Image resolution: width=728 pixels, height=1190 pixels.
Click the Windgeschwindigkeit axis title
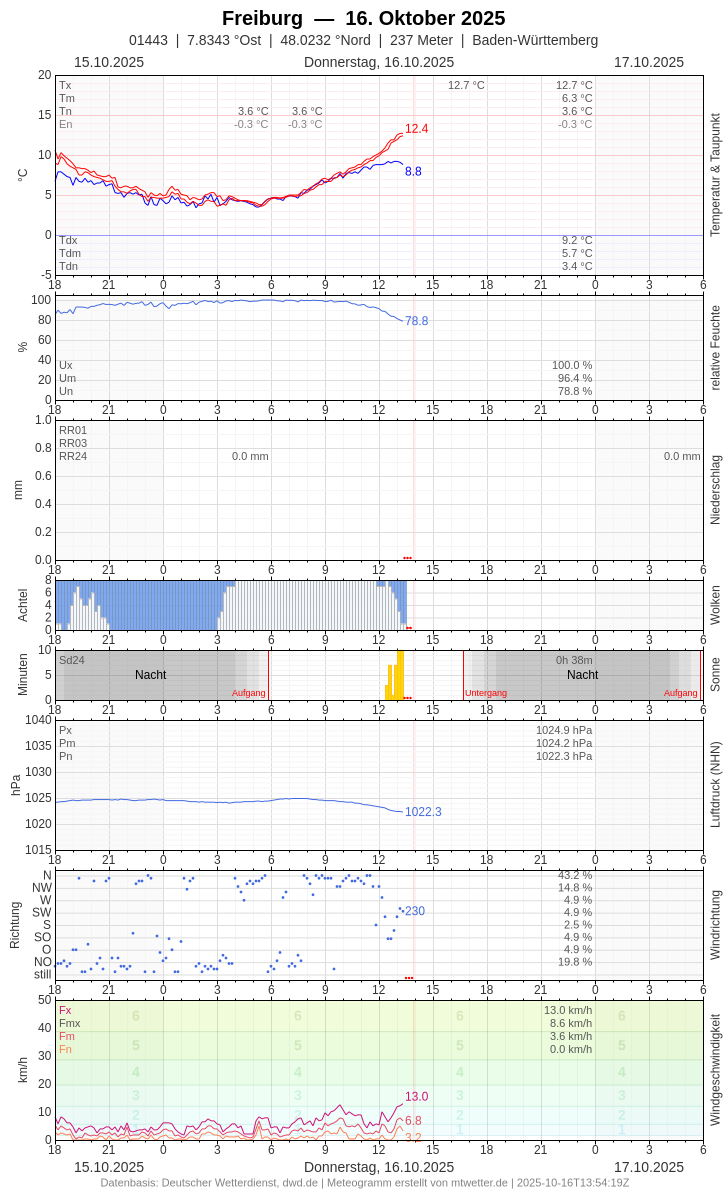coord(715,1070)
